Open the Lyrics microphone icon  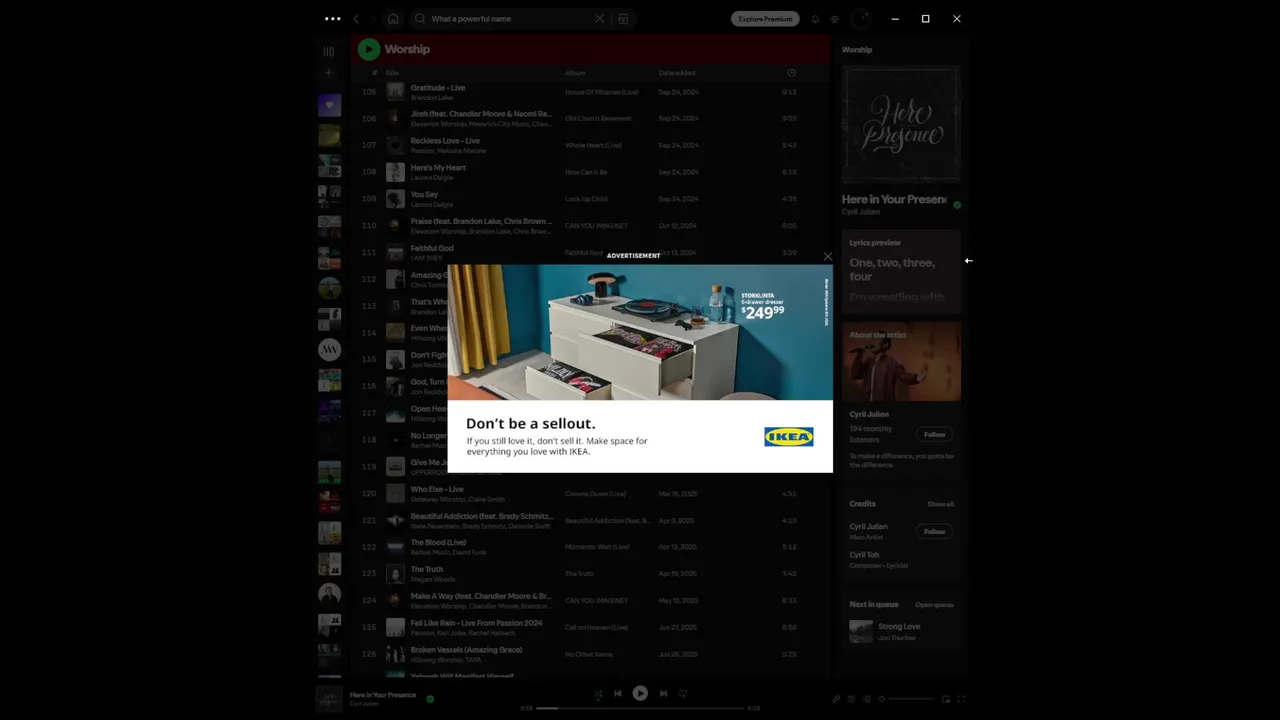click(836, 699)
